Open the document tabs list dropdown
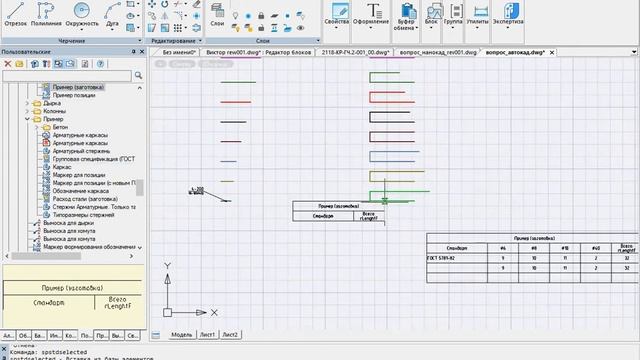The height and width of the screenshot is (360, 640). (634, 52)
